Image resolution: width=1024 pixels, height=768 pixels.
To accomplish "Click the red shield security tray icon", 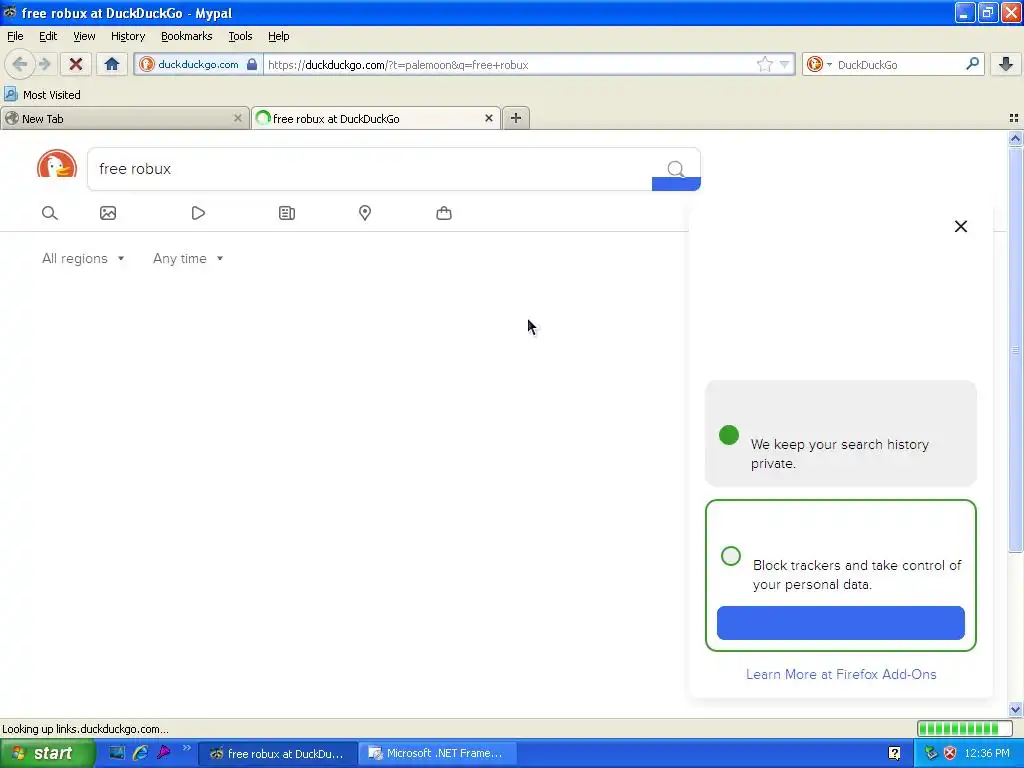I will 950,754.
